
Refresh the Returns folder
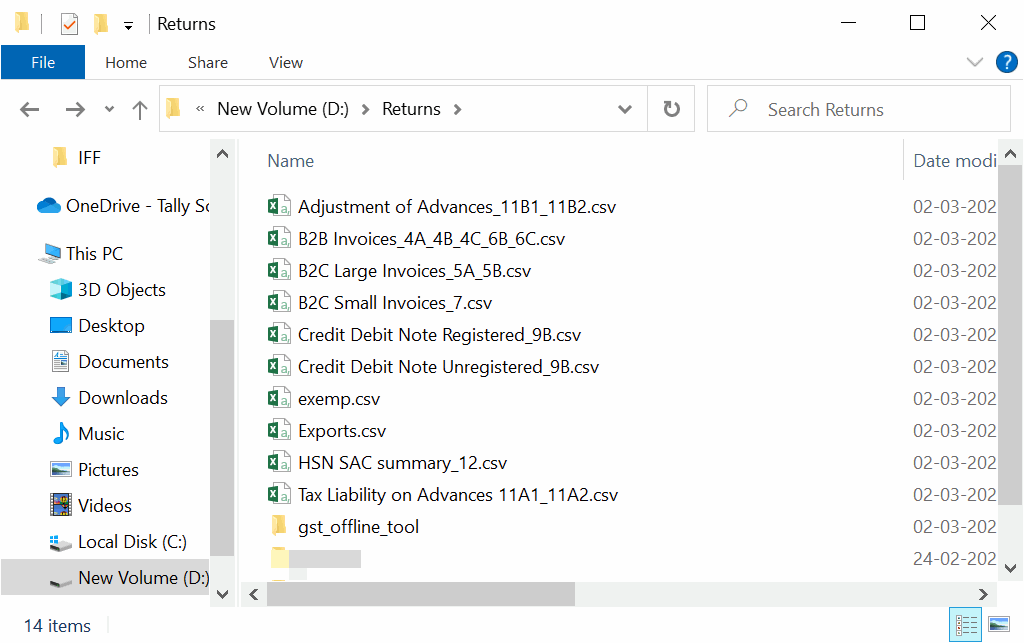click(x=671, y=109)
